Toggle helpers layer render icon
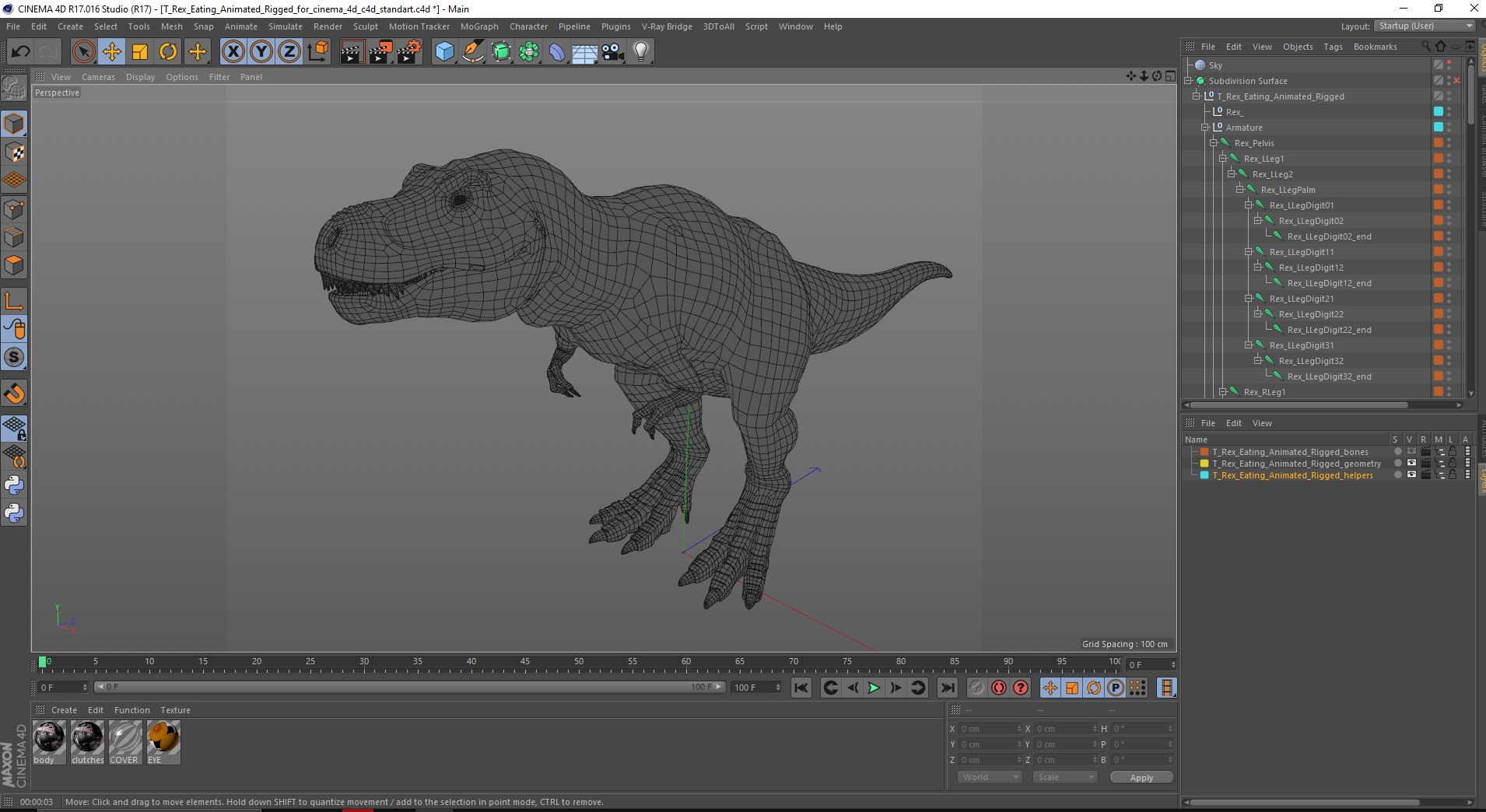Viewport: 1486px width, 812px height. (x=1425, y=475)
